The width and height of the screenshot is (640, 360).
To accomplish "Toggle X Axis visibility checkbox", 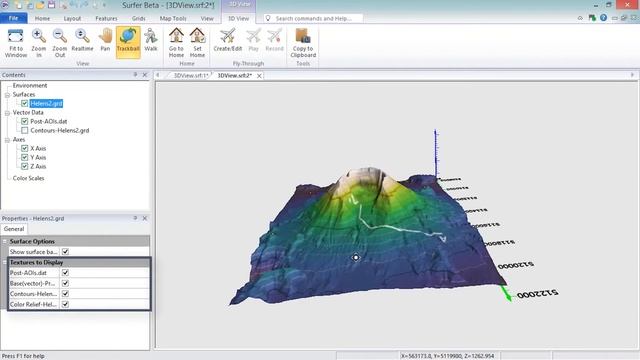I will pyautogui.click(x=24, y=149).
